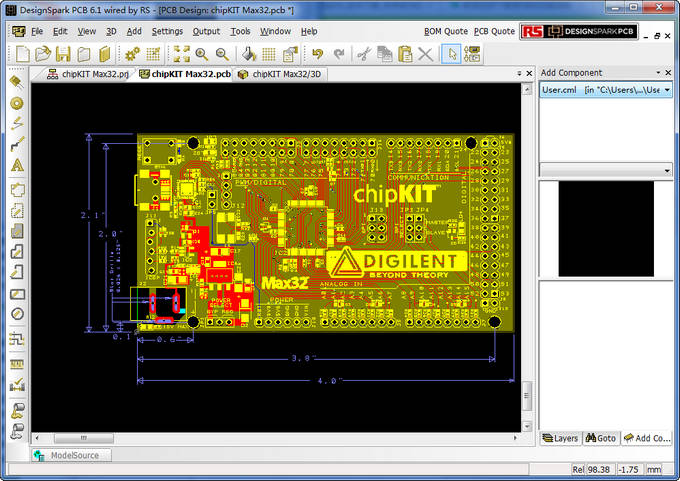Expand the empty component selection dropdown

(x=666, y=169)
